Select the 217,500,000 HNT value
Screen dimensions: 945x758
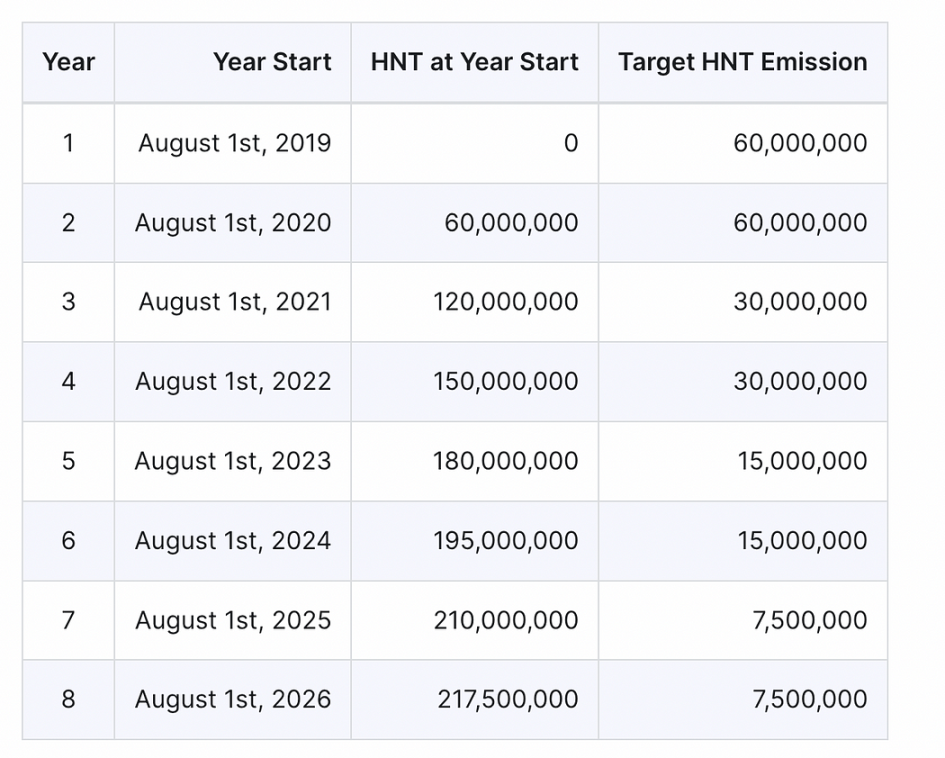[x=507, y=699]
